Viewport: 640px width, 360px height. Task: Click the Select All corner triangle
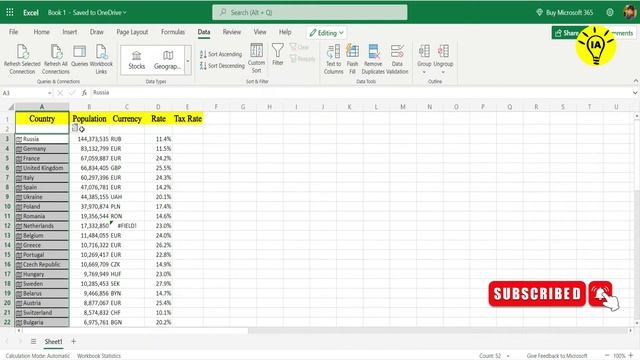(11, 107)
